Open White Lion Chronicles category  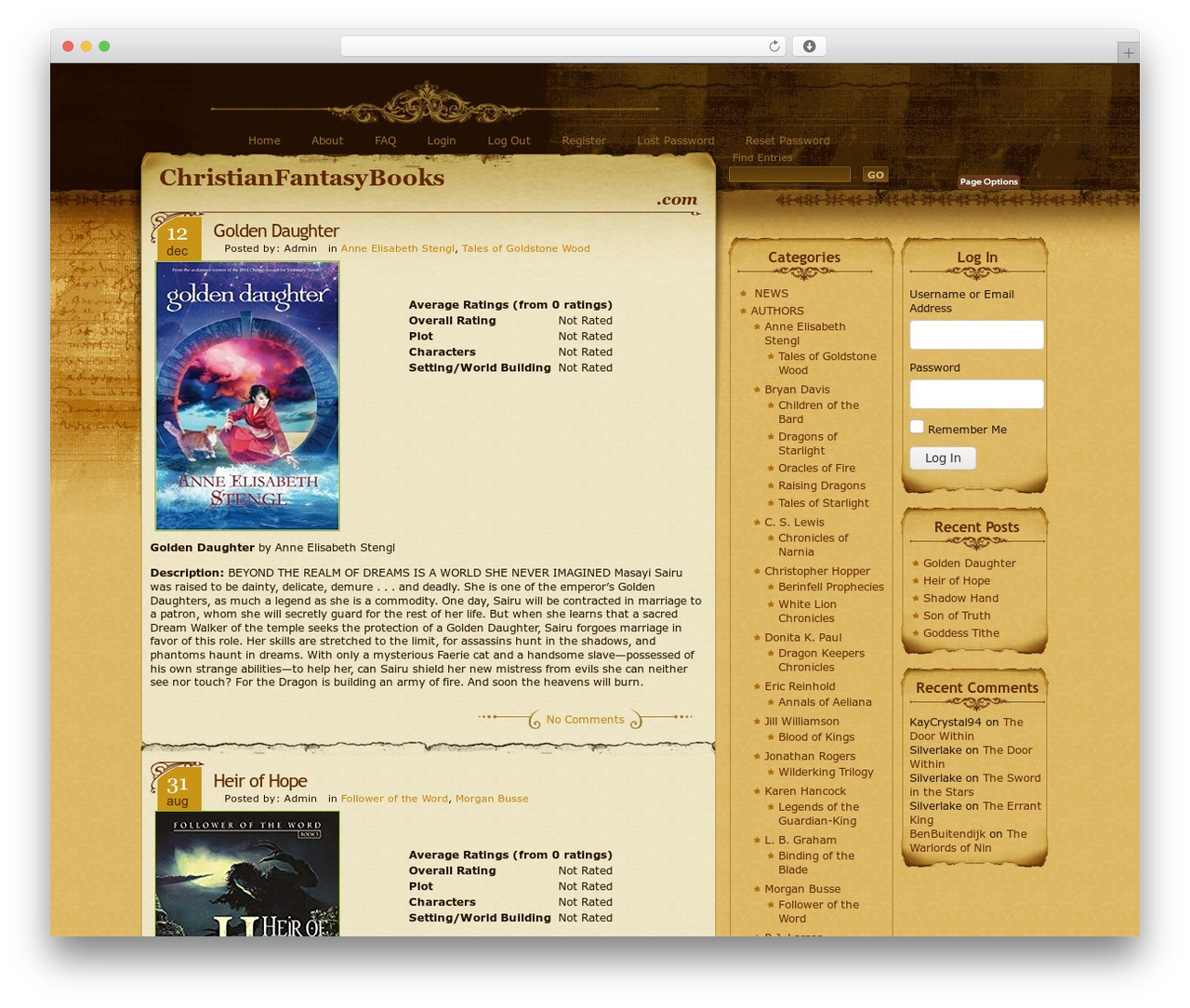tap(807, 611)
